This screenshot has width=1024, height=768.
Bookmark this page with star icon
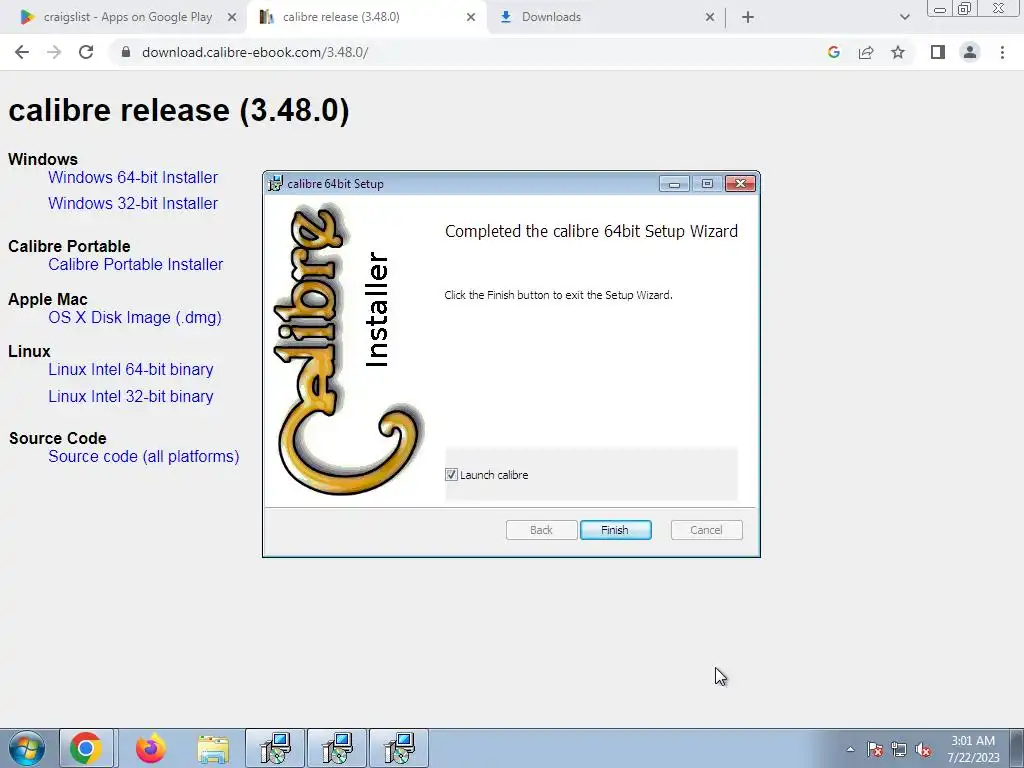pos(898,52)
